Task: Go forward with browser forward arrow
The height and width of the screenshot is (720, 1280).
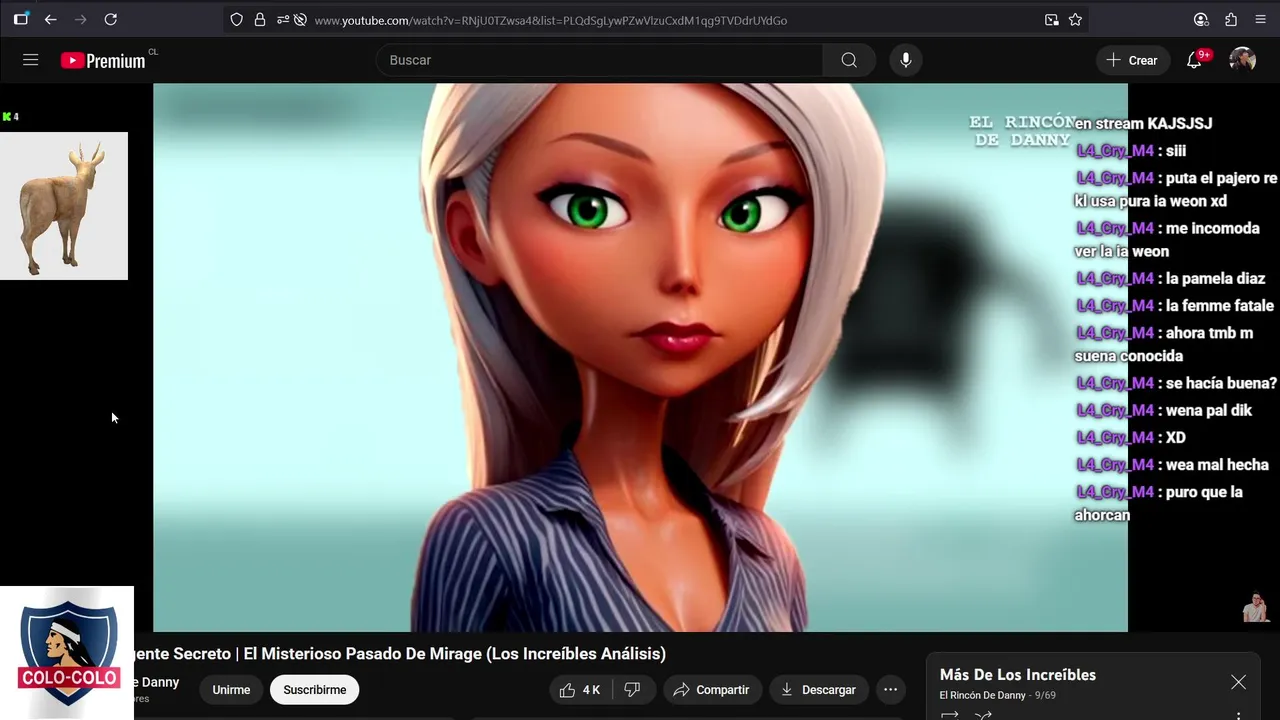Action: pyautogui.click(x=81, y=19)
